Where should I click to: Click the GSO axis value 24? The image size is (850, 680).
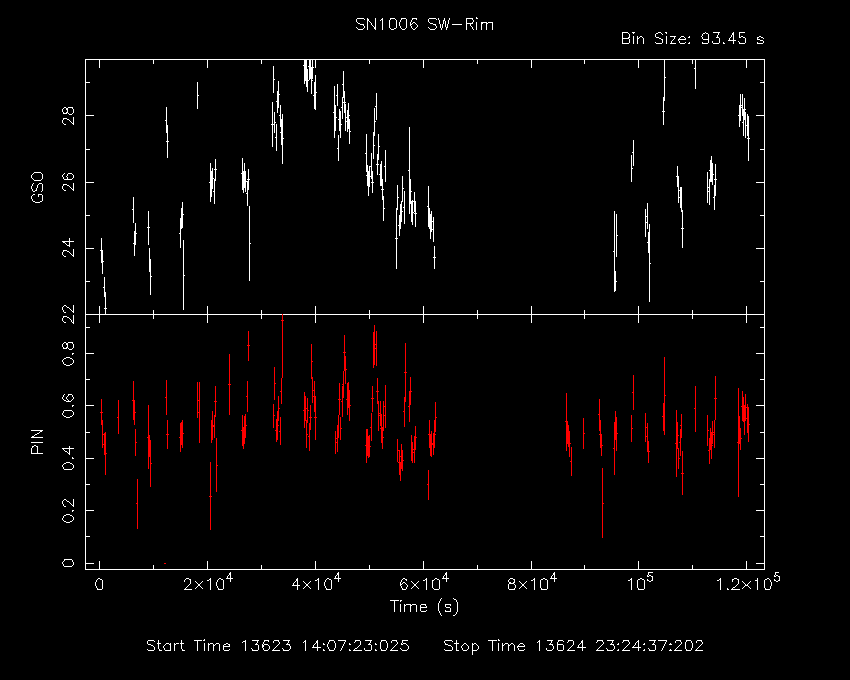click(68, 249)
